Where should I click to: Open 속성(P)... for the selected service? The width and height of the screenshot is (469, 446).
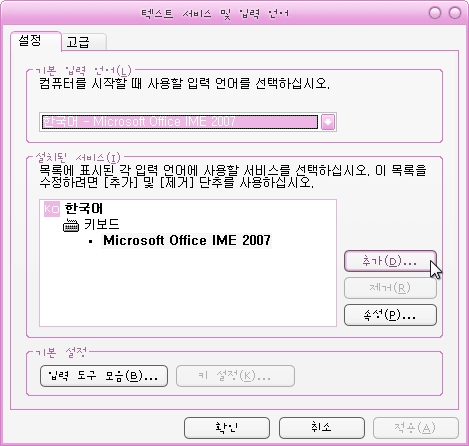point(390,315)
